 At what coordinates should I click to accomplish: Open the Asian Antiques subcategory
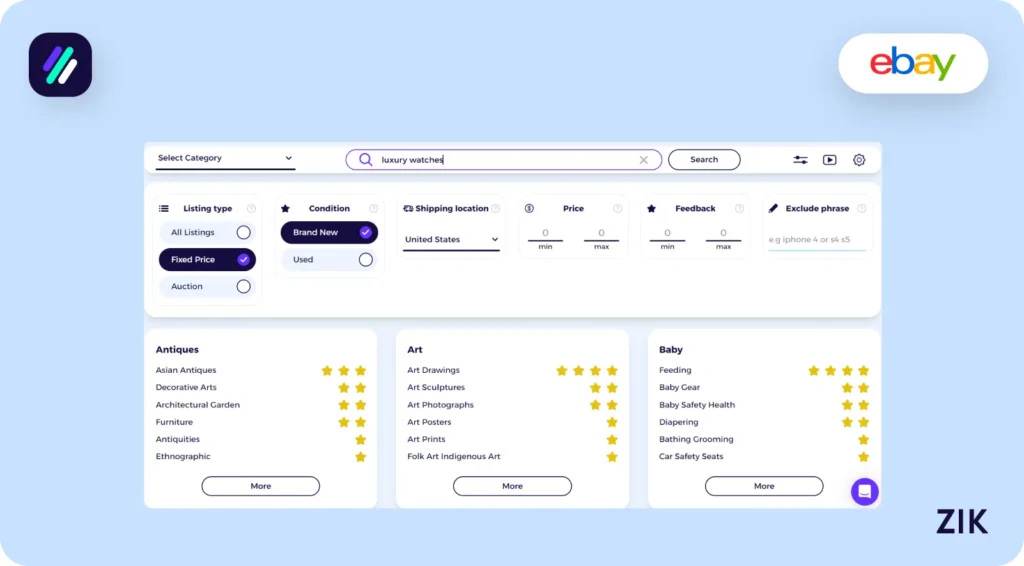point(186,370)
